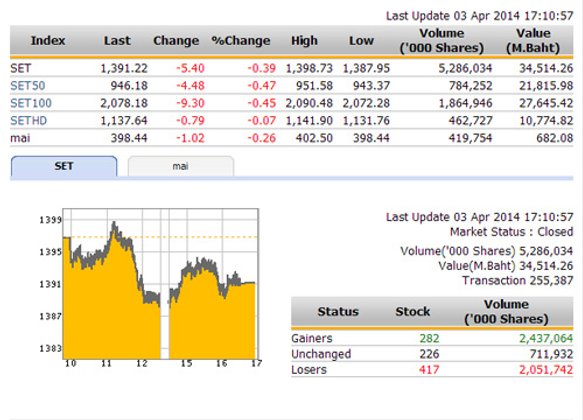Select SETHD volume 462,727

click(470, 120)
